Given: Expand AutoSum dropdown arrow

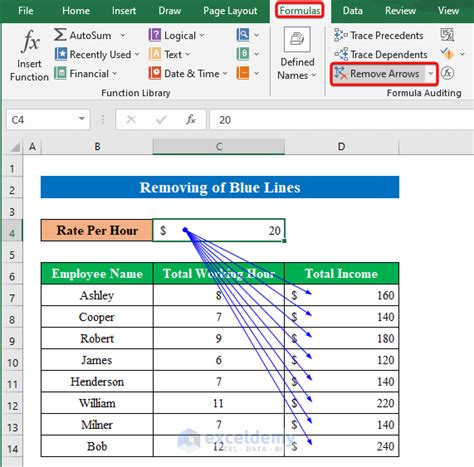Looking at the screenshot, I should [x=123, y=35].
